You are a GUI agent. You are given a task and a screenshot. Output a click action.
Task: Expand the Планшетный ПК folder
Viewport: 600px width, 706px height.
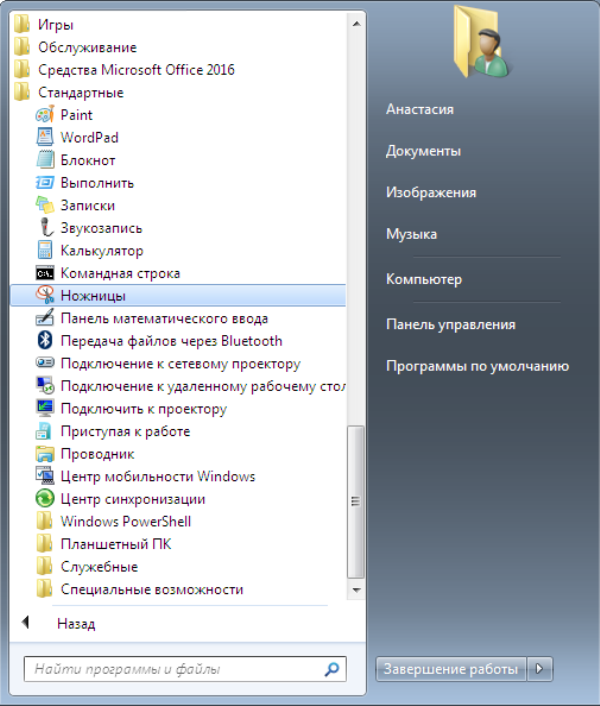pos(104,544)
